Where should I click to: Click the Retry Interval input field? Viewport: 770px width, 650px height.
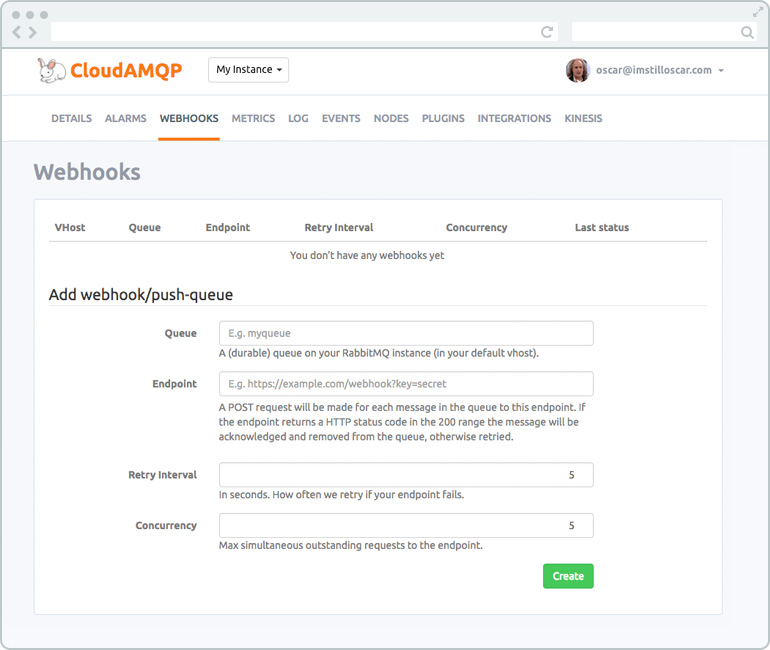[406, 475]
